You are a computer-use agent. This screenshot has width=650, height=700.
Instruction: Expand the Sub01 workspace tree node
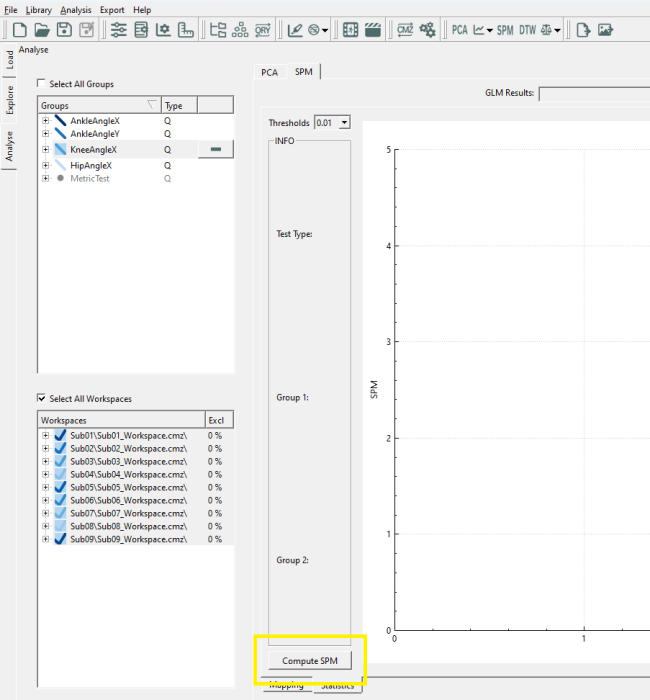[46, 435]
